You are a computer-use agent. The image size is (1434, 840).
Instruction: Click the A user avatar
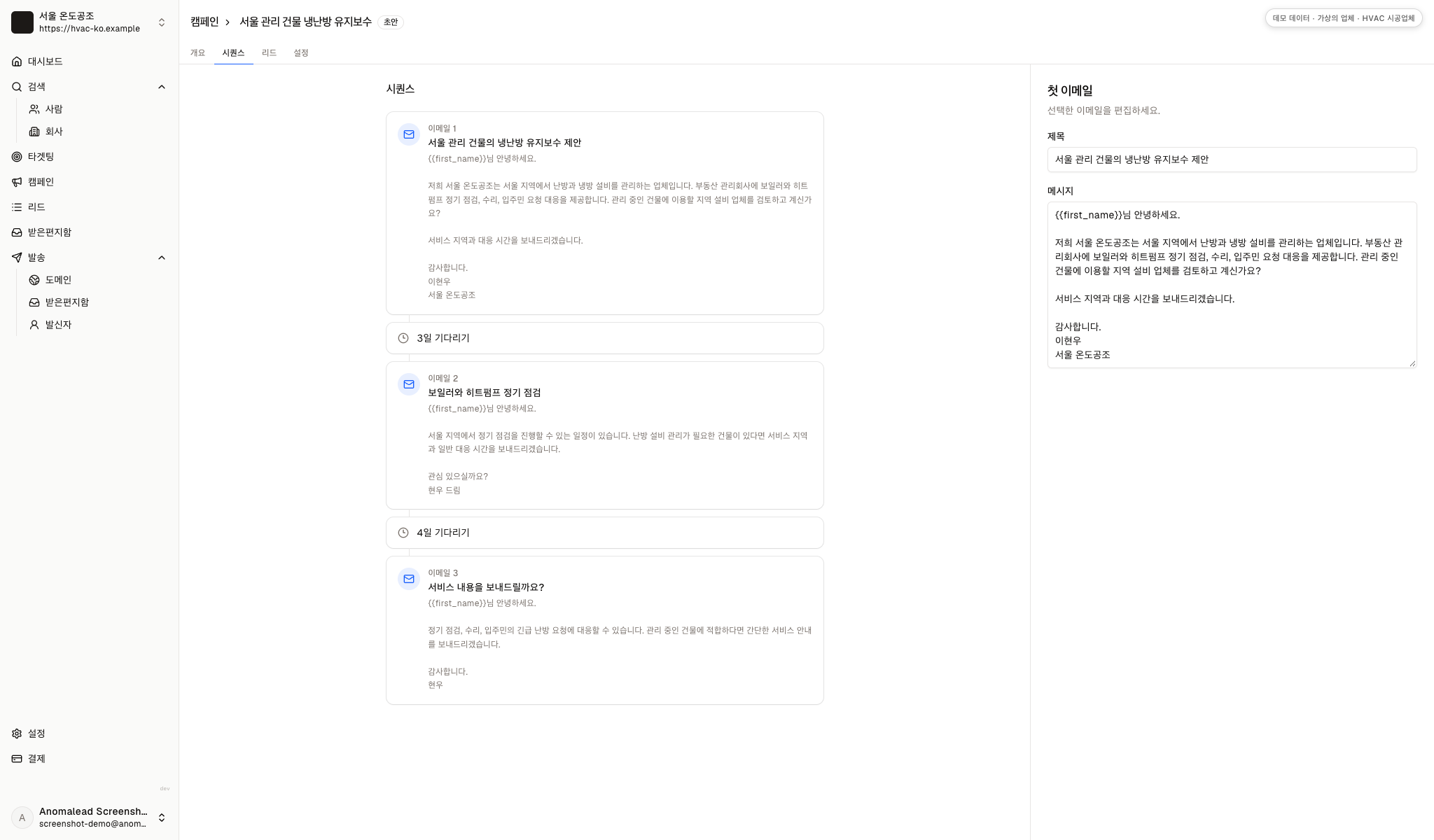coord(22,818)
